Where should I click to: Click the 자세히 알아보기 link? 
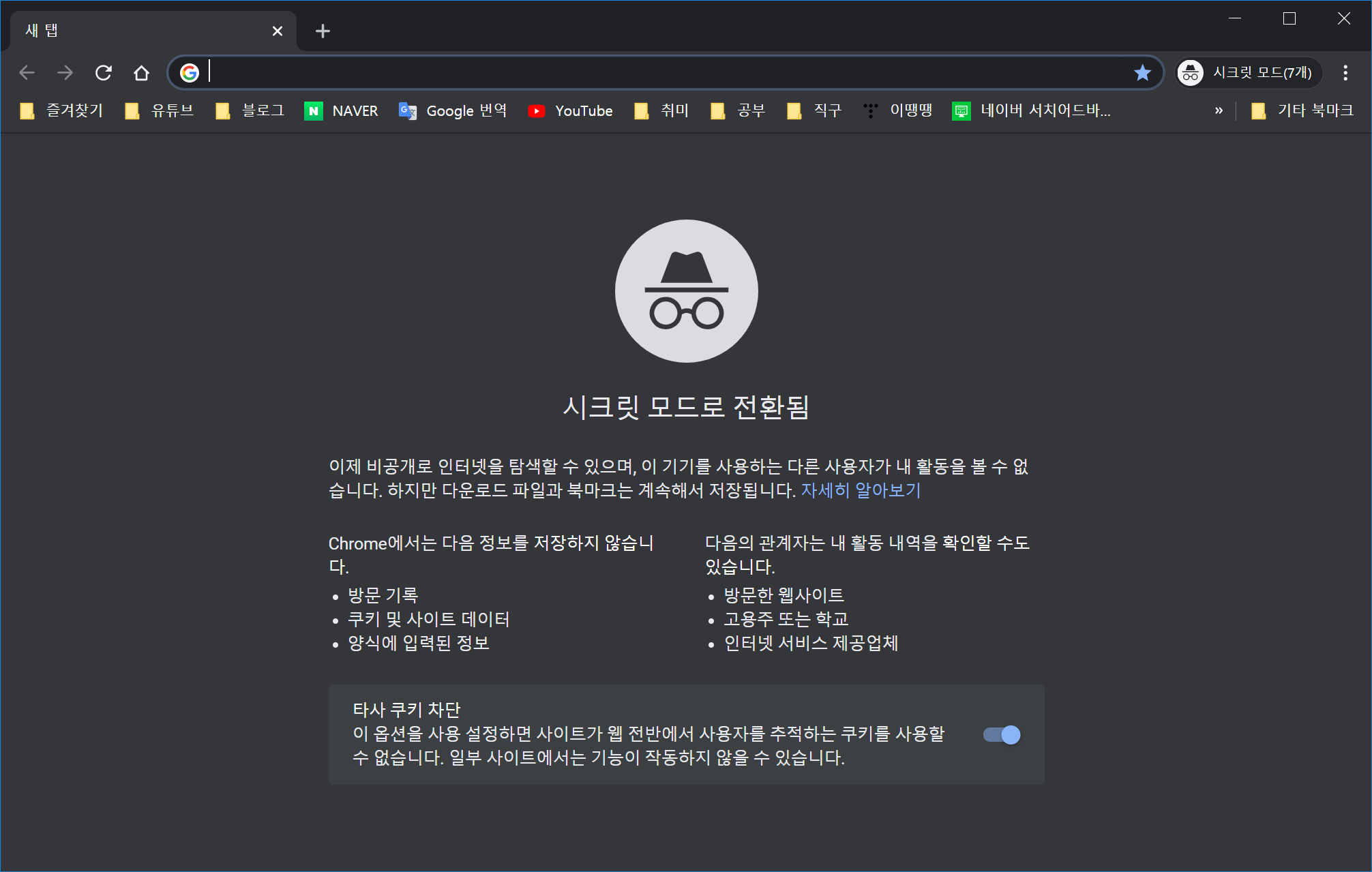point(861,491)
